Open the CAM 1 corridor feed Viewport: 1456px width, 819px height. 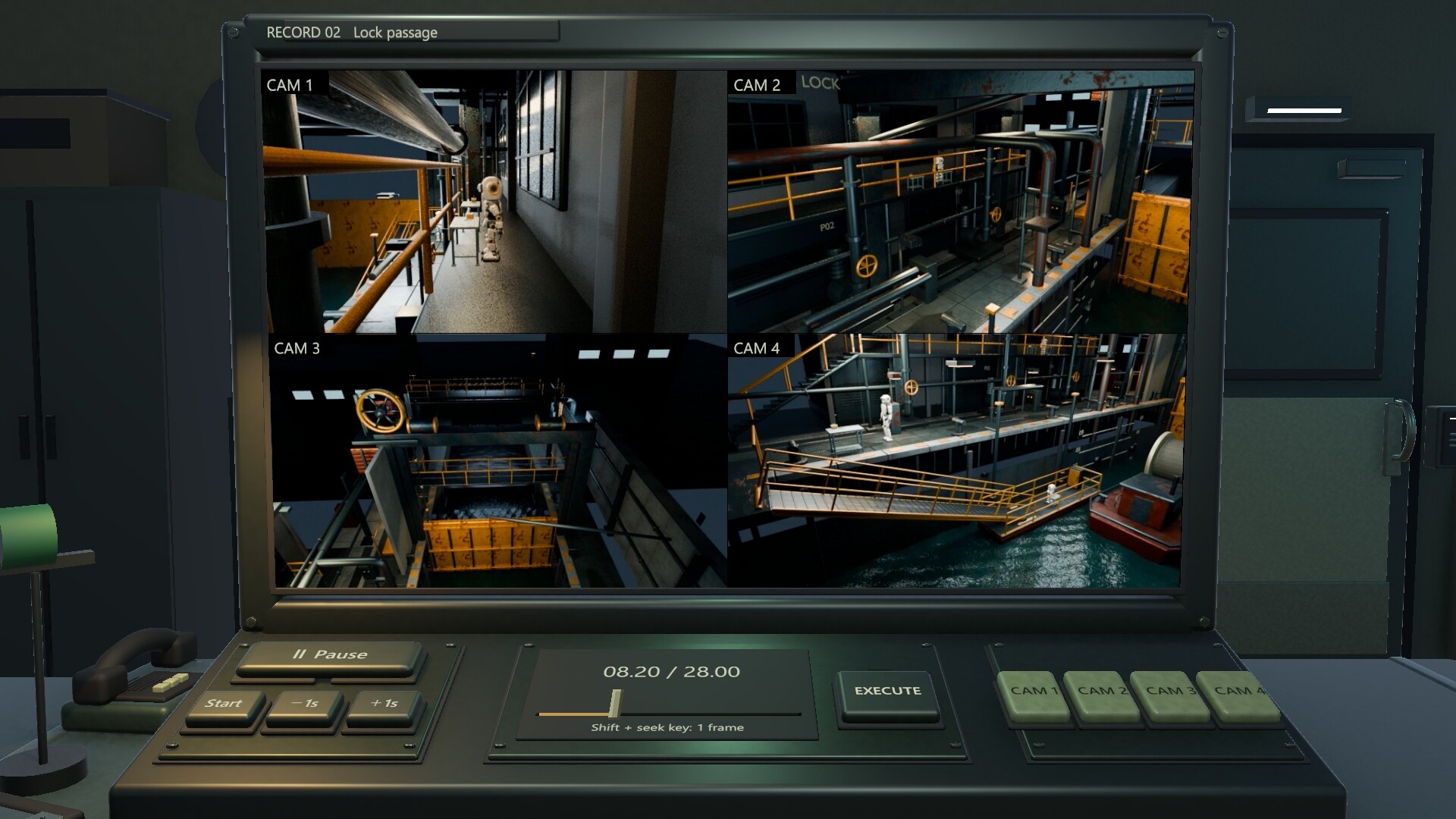[x=494, y=202]
